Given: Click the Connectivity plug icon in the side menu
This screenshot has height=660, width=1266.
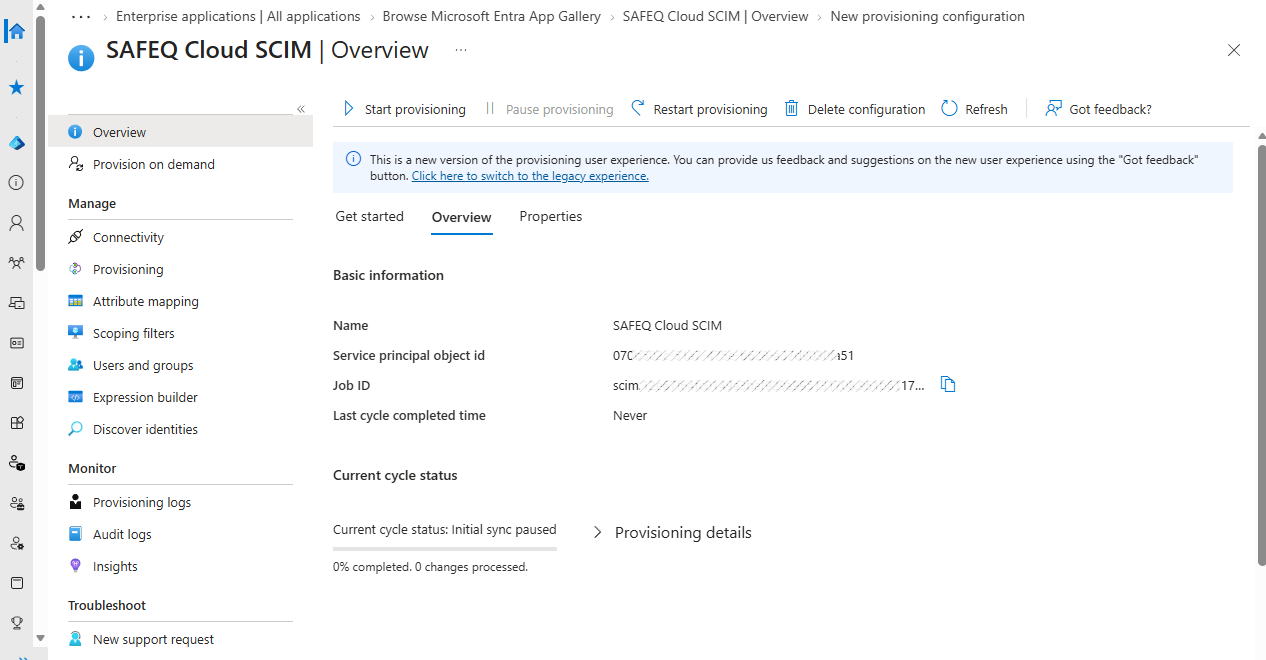Looking at the screenshot, I should (x=76, y=237).
